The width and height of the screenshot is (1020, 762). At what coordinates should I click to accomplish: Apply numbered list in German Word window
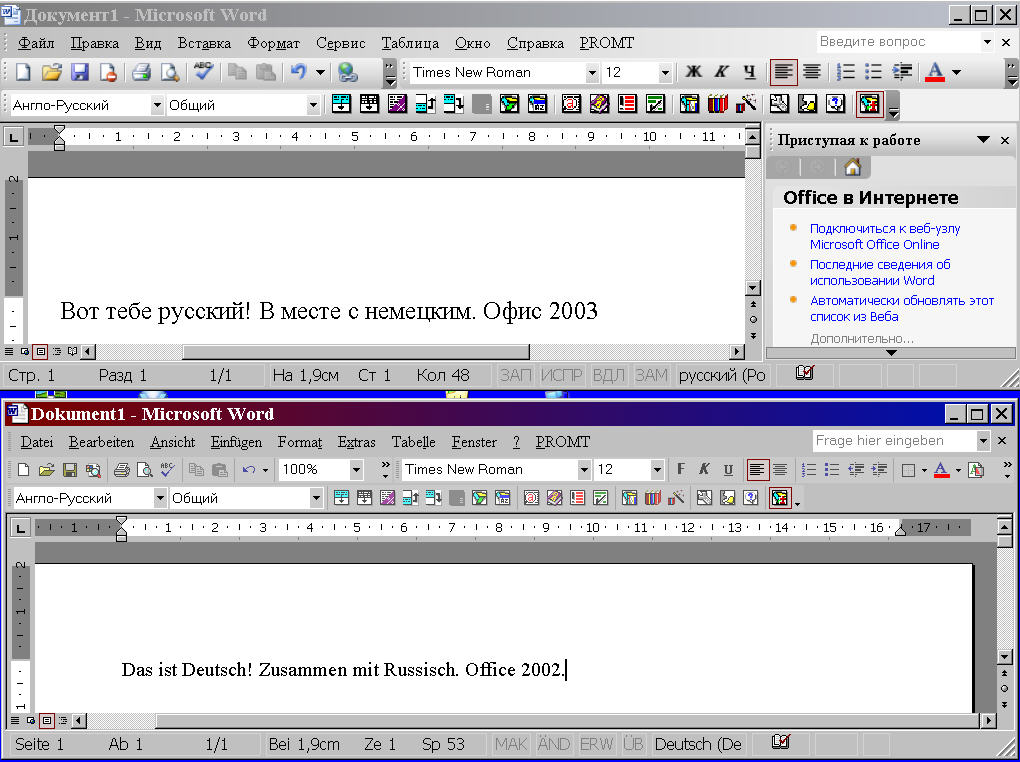tap(809, 470)
